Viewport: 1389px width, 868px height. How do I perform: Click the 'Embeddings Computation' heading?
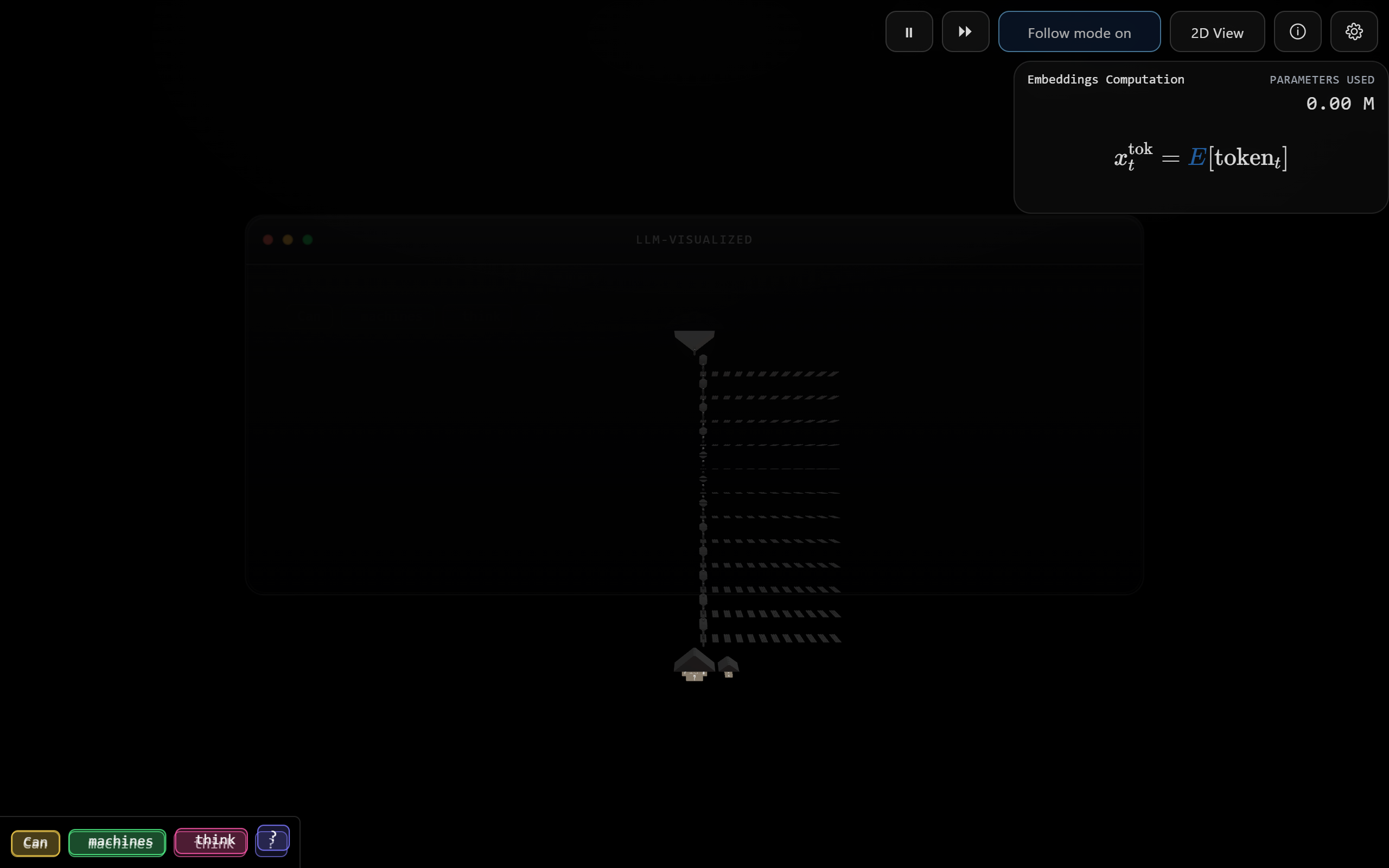pos(1105,79)
